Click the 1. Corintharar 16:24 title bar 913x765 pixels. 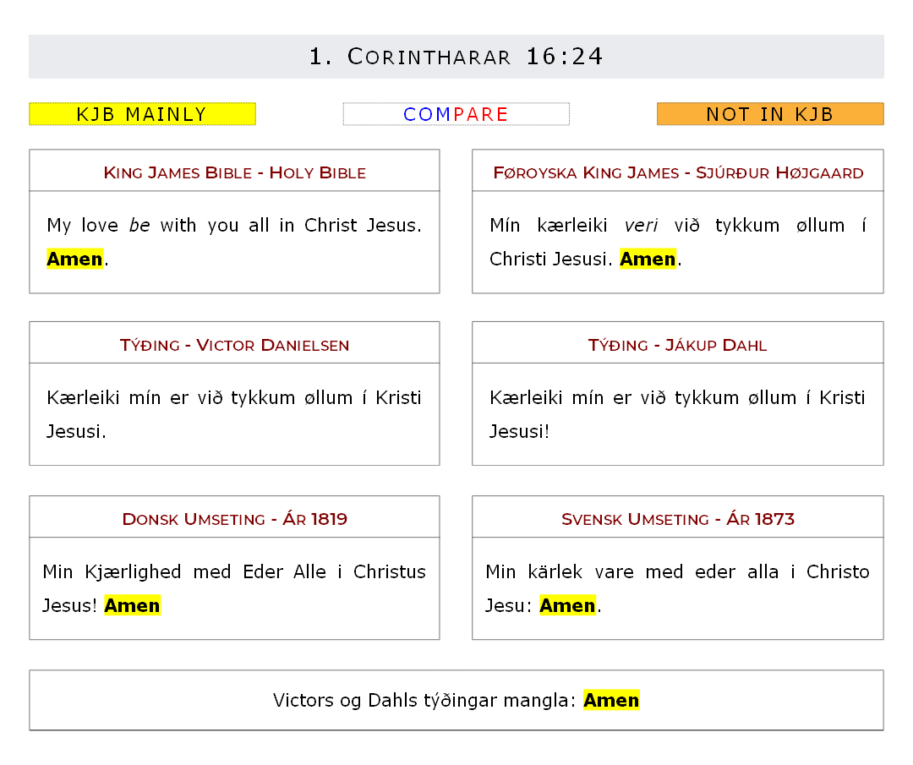pos(456,57)
